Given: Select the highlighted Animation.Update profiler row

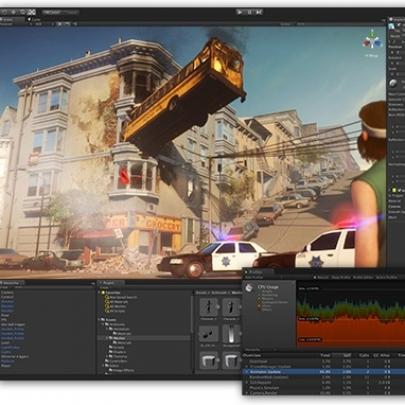Looking at the screenshot, I should click(x=323, y=372).
